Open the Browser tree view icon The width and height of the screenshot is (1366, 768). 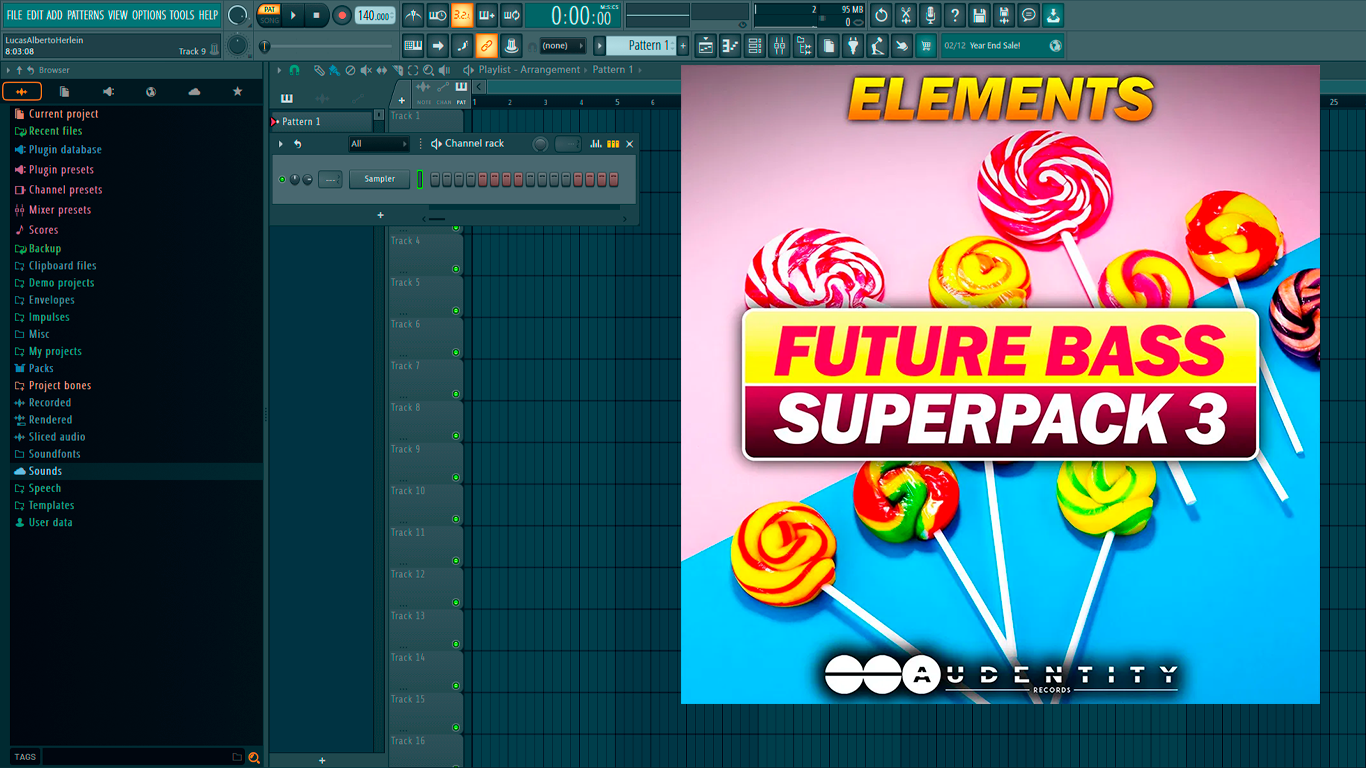804,45
